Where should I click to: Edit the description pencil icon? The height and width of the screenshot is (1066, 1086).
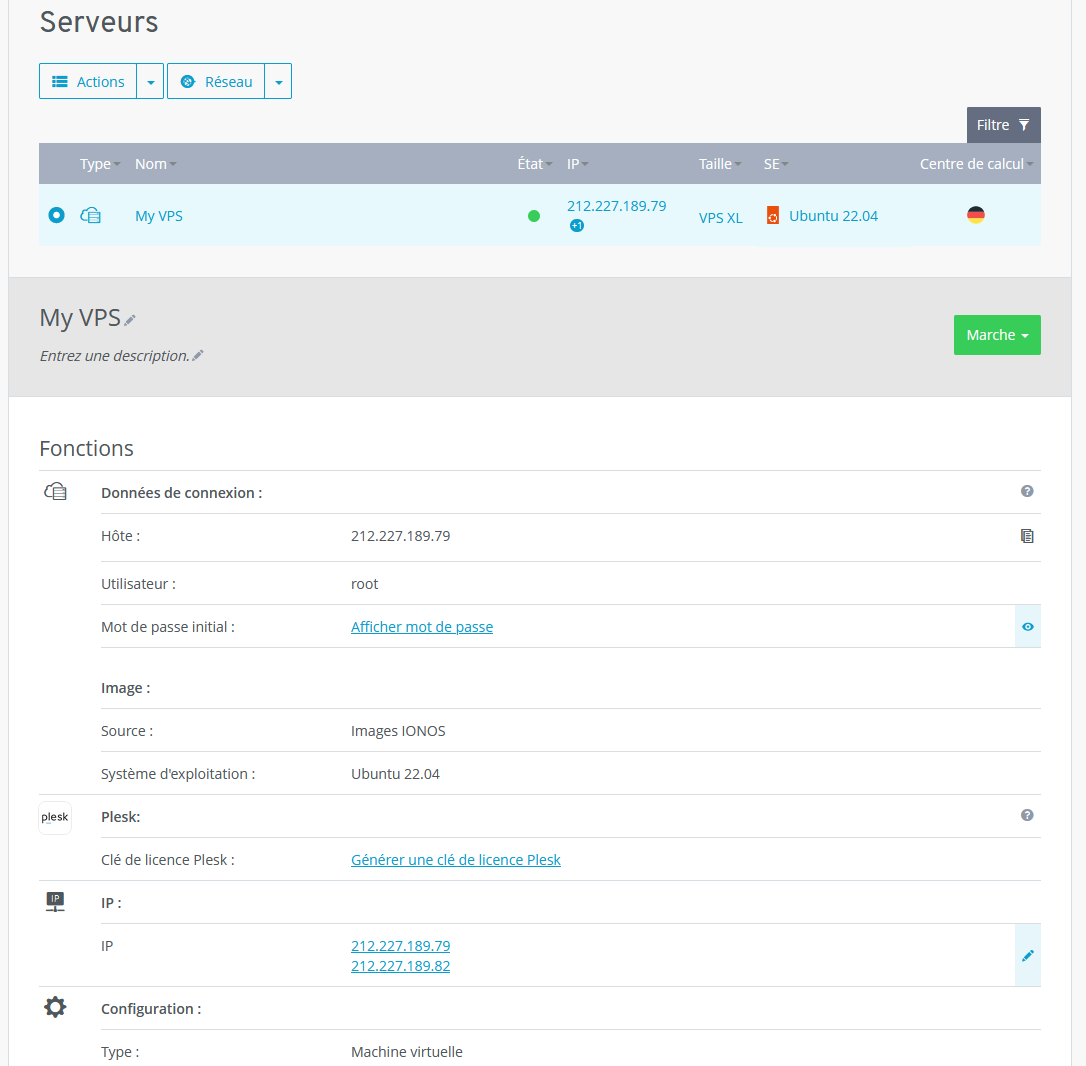pos(198,355)
